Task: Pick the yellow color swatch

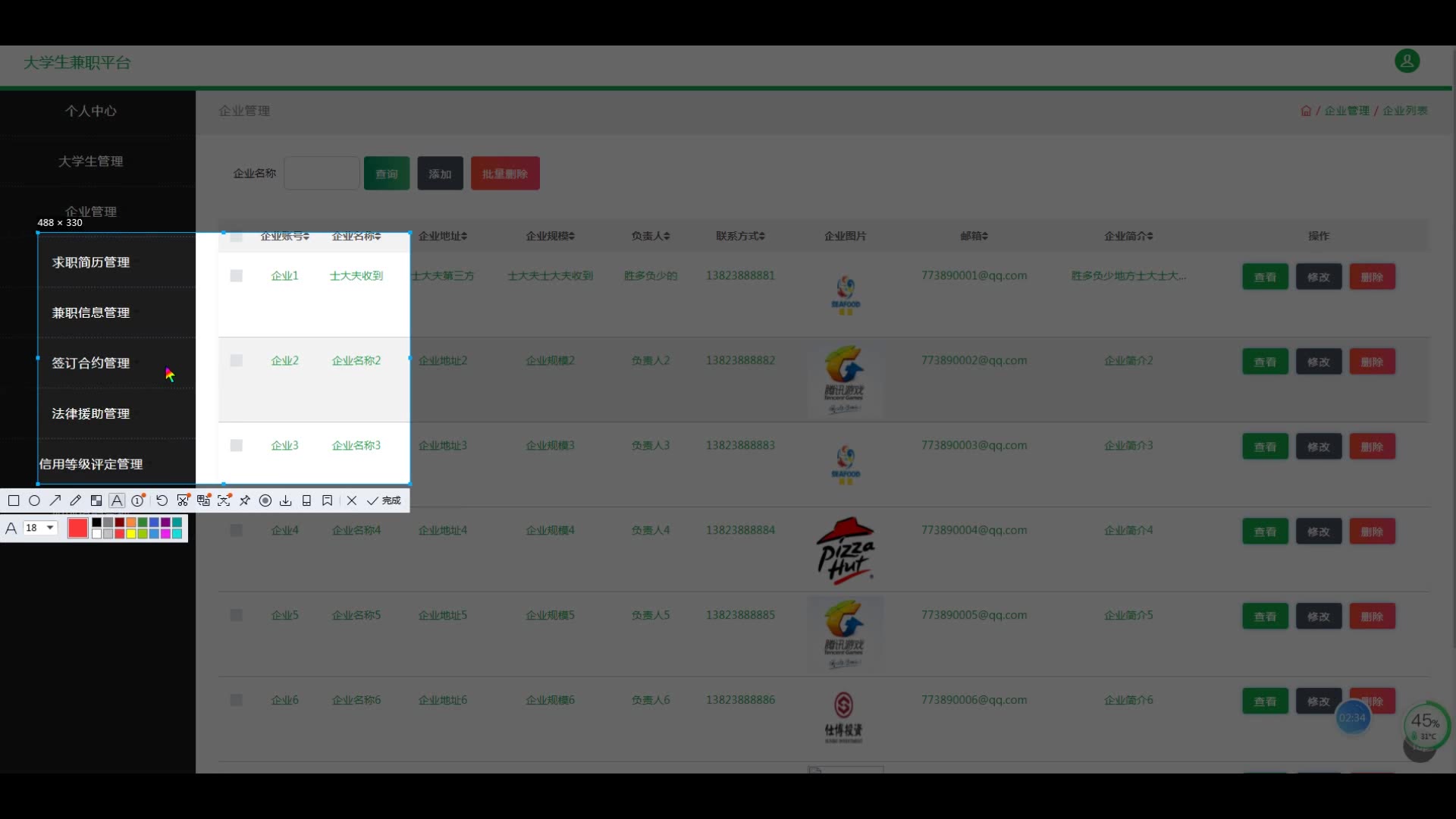Action: 131,534
